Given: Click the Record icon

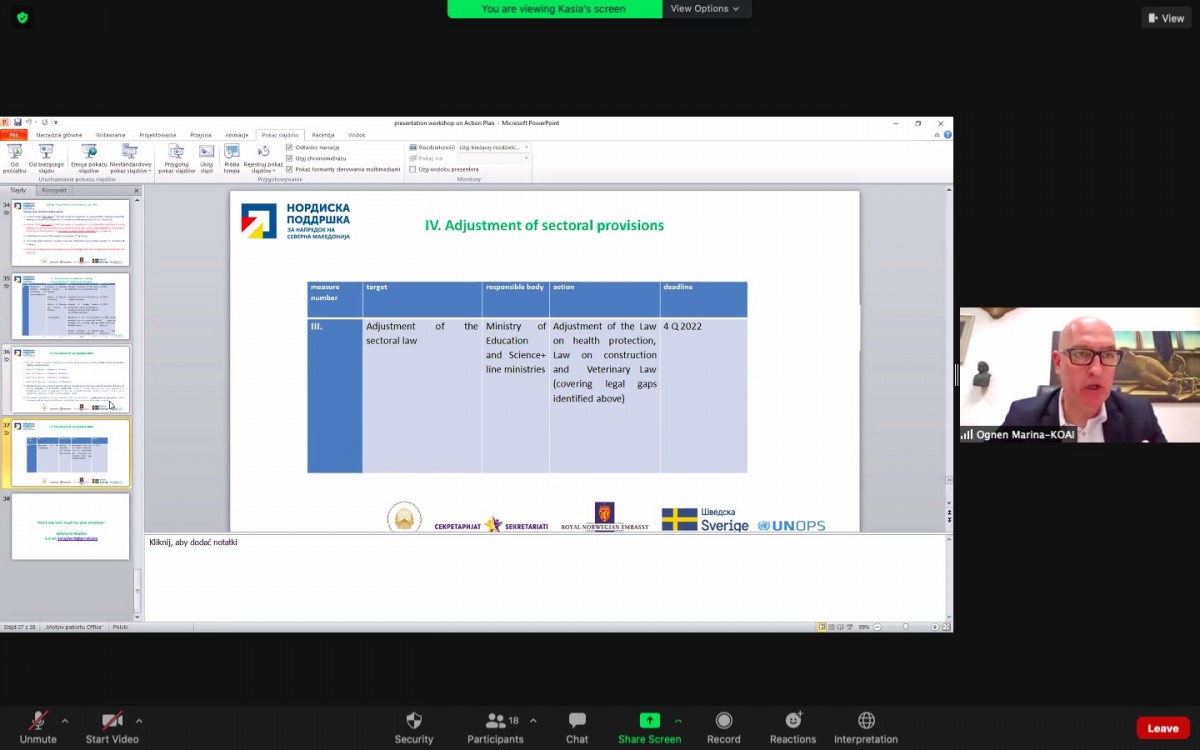Looking at the screenshot, I should point(723,721).
